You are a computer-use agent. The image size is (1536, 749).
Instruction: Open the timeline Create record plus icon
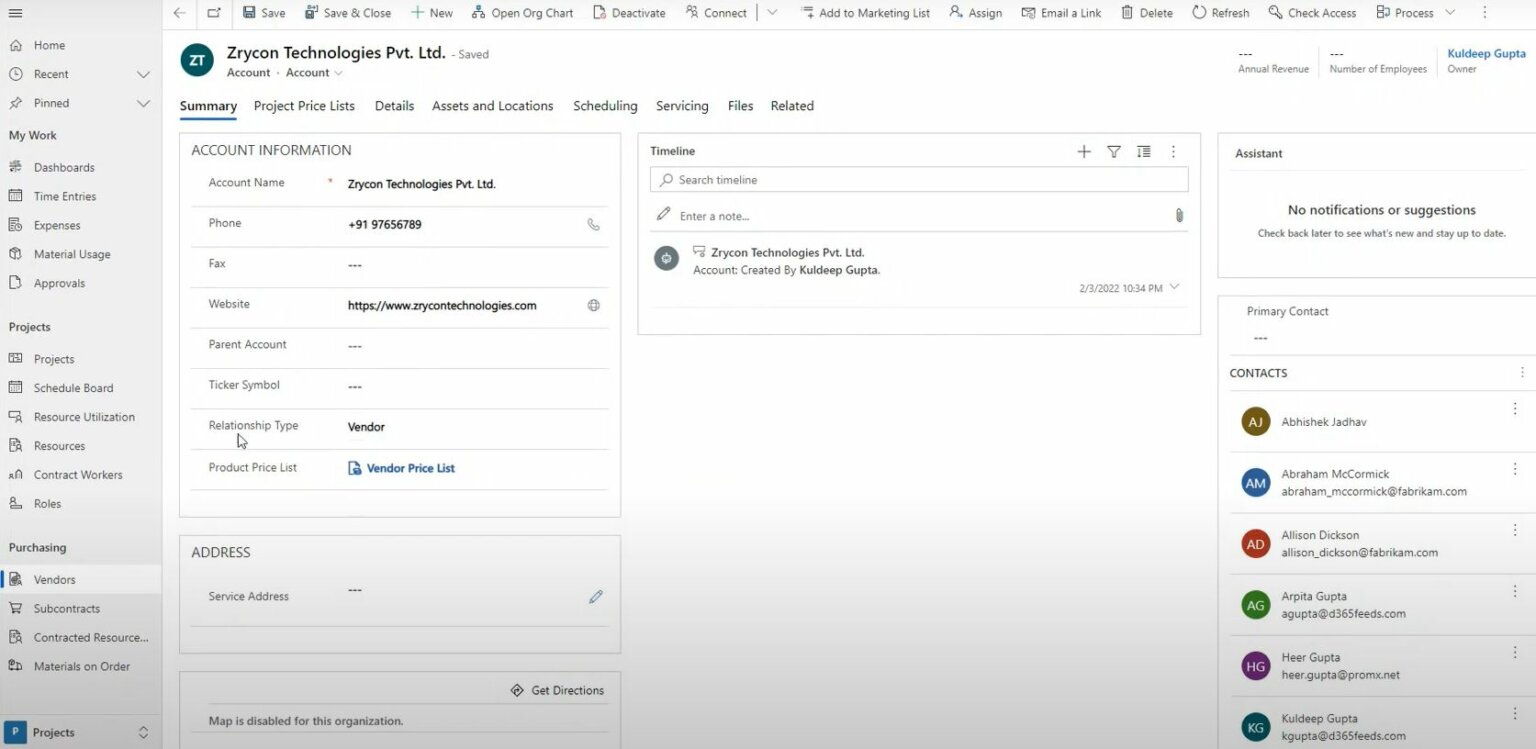tap(1084, 151)
